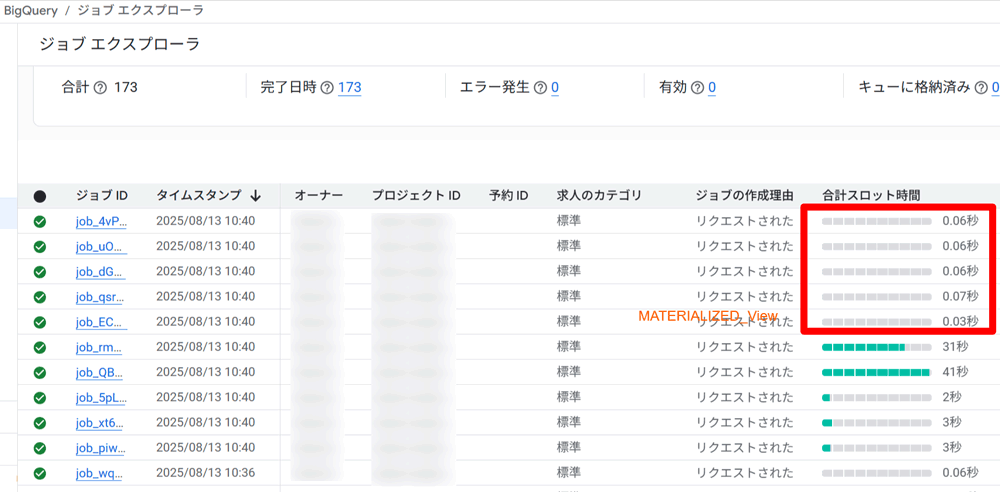This screenshot has width=1000, height=492.
Task: Open job link job_4vP
Action: click(101, 221)
